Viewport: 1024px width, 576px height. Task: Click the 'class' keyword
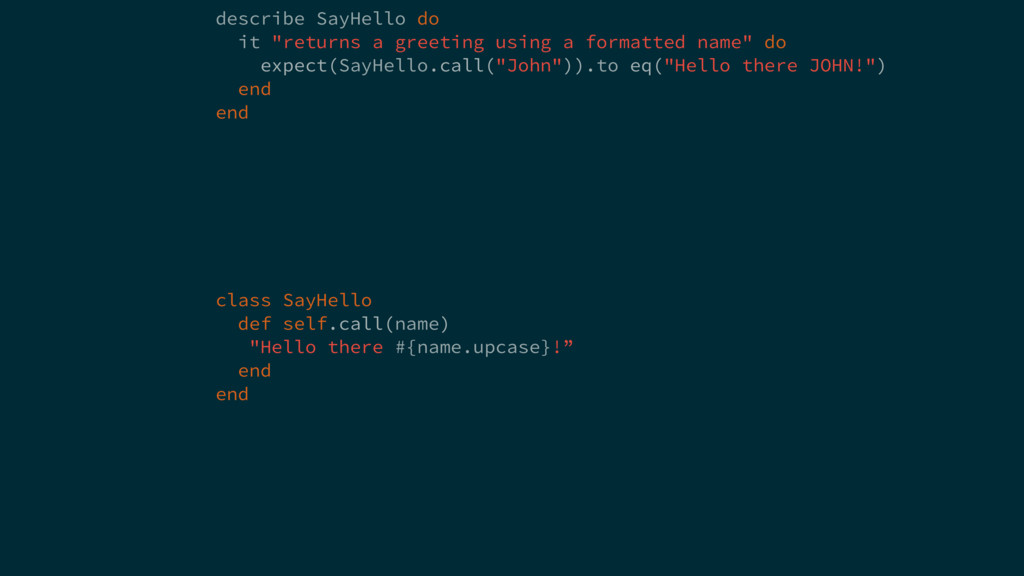(243, 300)
